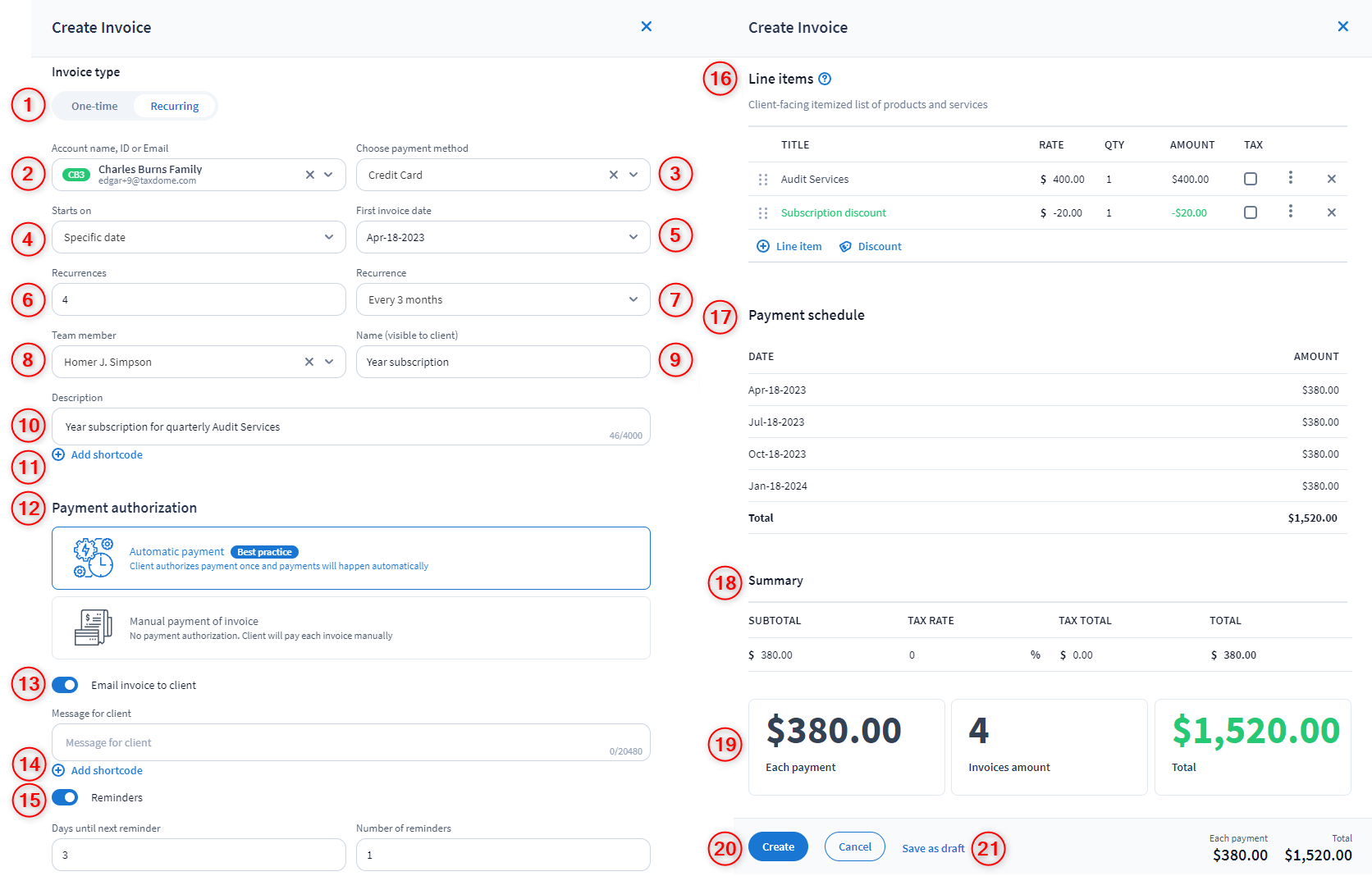Clear the selected Charles Burns Family account
The width and height of the screenshot is (1372, 876).
point(309,174)
